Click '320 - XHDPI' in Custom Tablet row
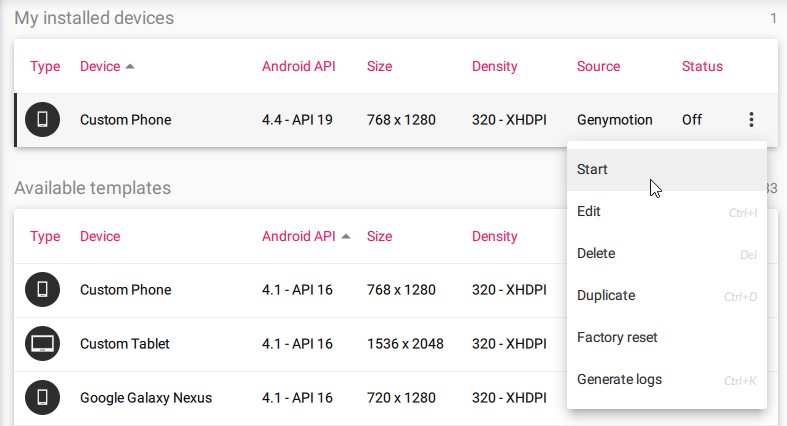This screenshot has height=426, width=787. [x=509, y=344]
